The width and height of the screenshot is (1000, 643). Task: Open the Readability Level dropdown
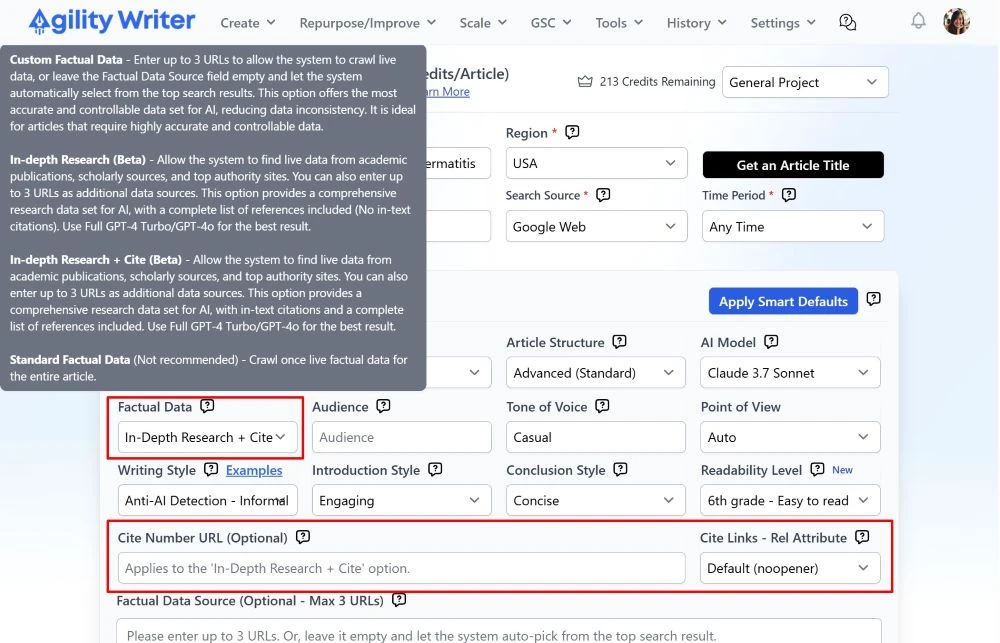[x=790, y=500]
